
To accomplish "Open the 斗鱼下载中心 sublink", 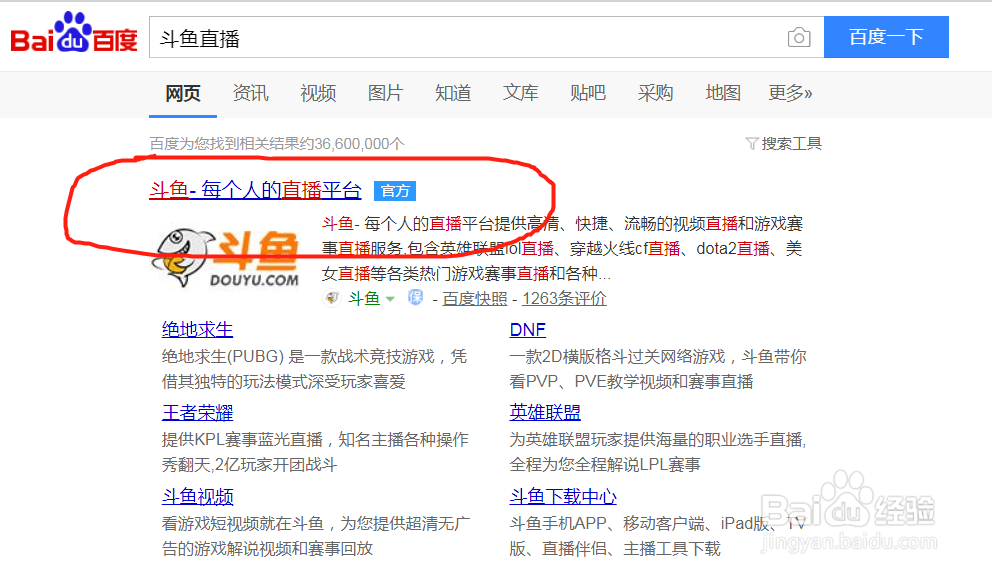I will tap(563, 496).
